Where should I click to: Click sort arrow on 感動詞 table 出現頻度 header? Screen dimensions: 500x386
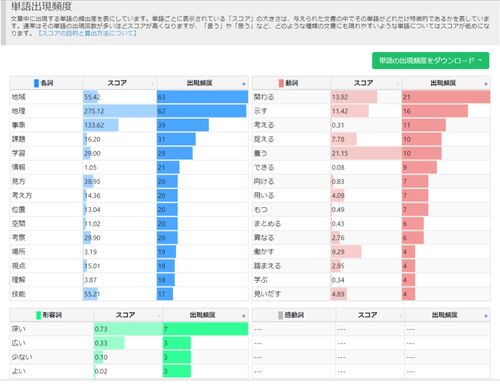486,316
